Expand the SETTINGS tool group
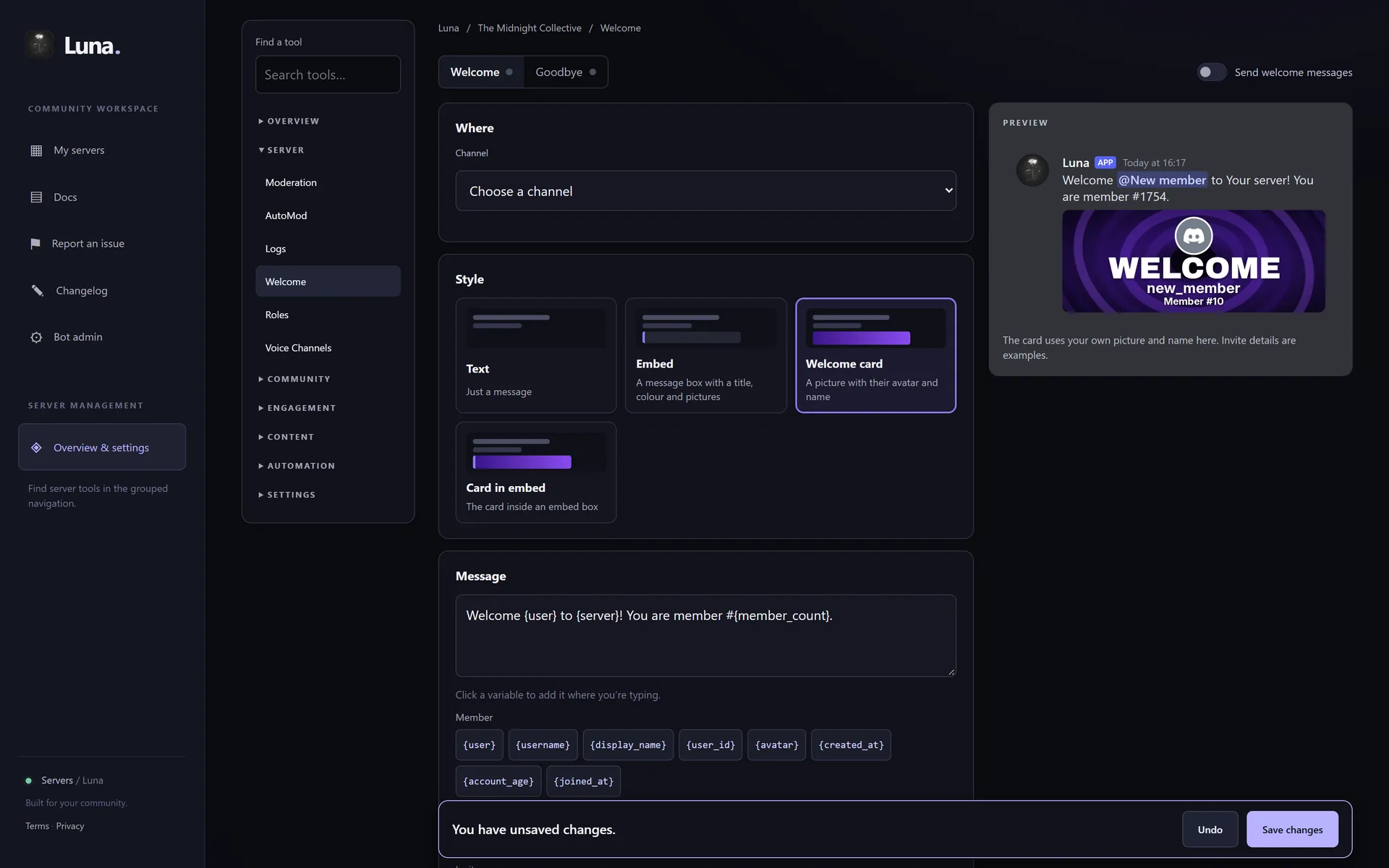Image resolution: width=1389 pixels, height=868 pixels. [288, 495]
